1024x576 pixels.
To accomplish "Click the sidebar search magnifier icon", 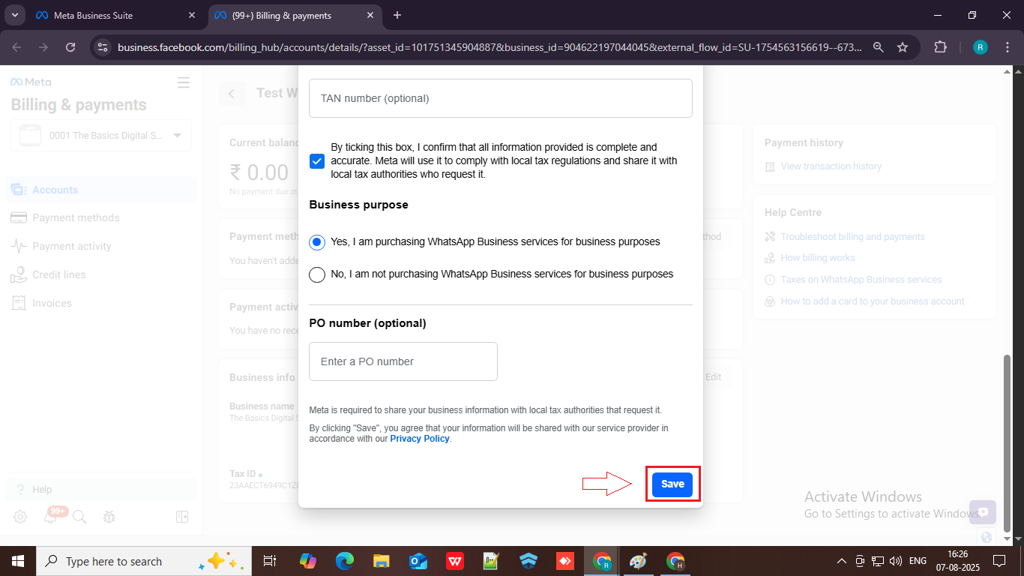I will (80, 517).
